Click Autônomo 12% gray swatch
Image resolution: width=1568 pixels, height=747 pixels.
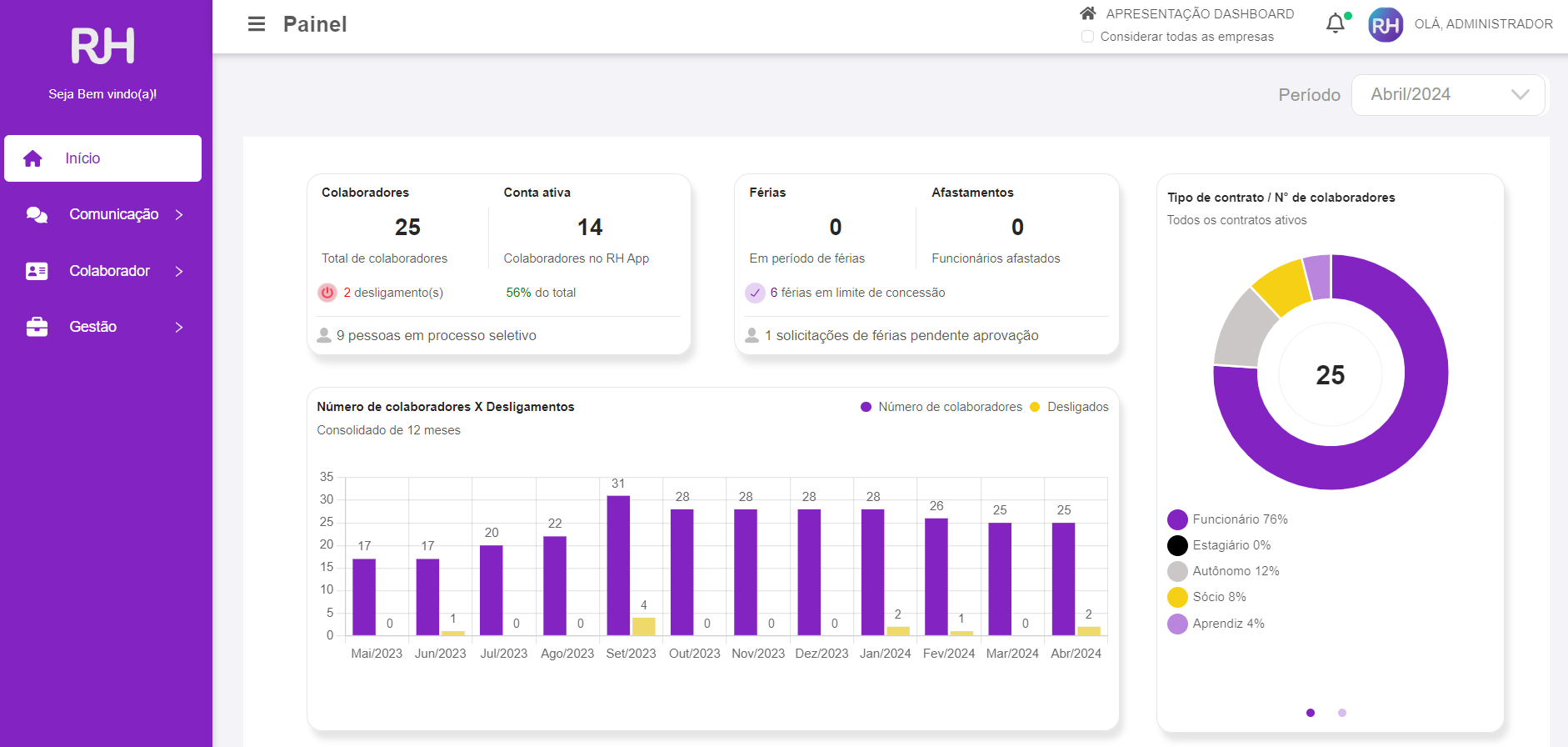point(1177,571)
